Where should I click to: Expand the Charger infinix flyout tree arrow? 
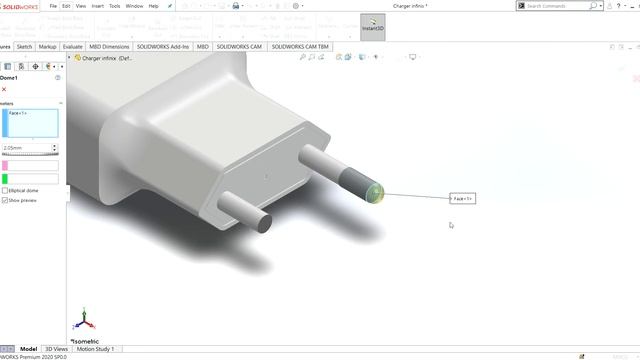click(x=69, y=58)
